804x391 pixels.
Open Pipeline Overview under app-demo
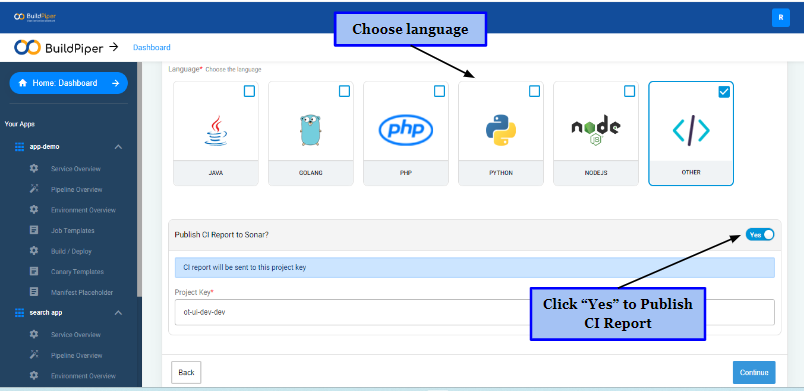point(76,190)
